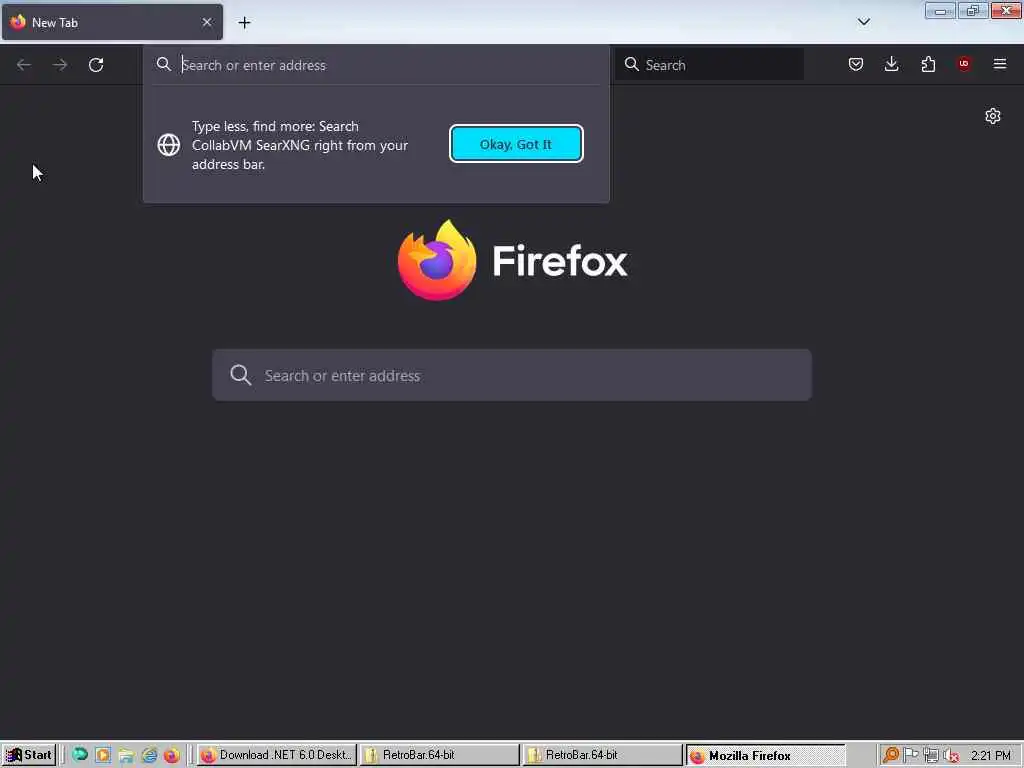
Task: Select the New Tab tab
Action: [x=112, y=22]
